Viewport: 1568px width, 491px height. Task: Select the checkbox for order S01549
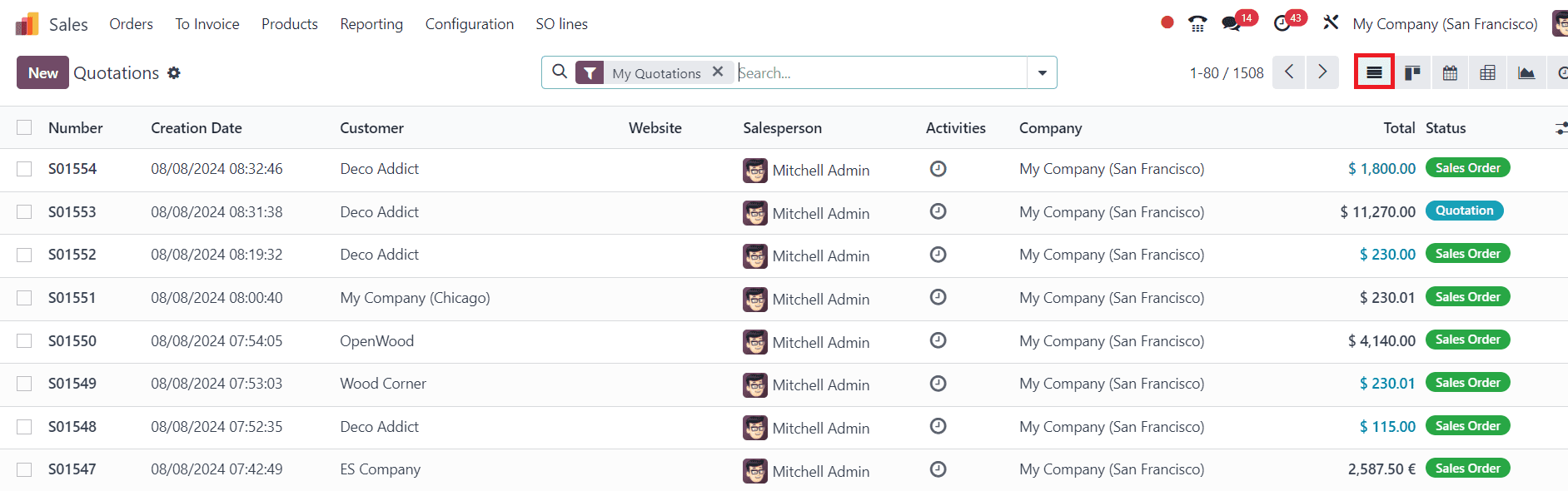coord(24,384)
